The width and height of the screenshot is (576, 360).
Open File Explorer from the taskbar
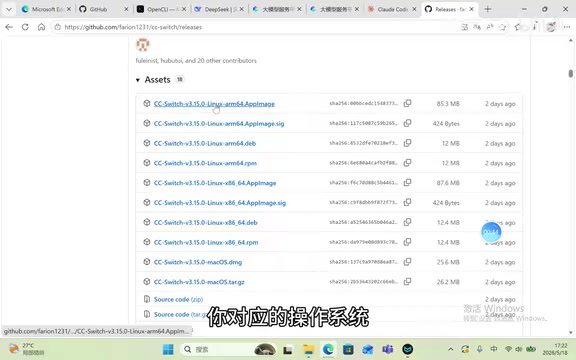pyautogui.click(x=308, y=349)
